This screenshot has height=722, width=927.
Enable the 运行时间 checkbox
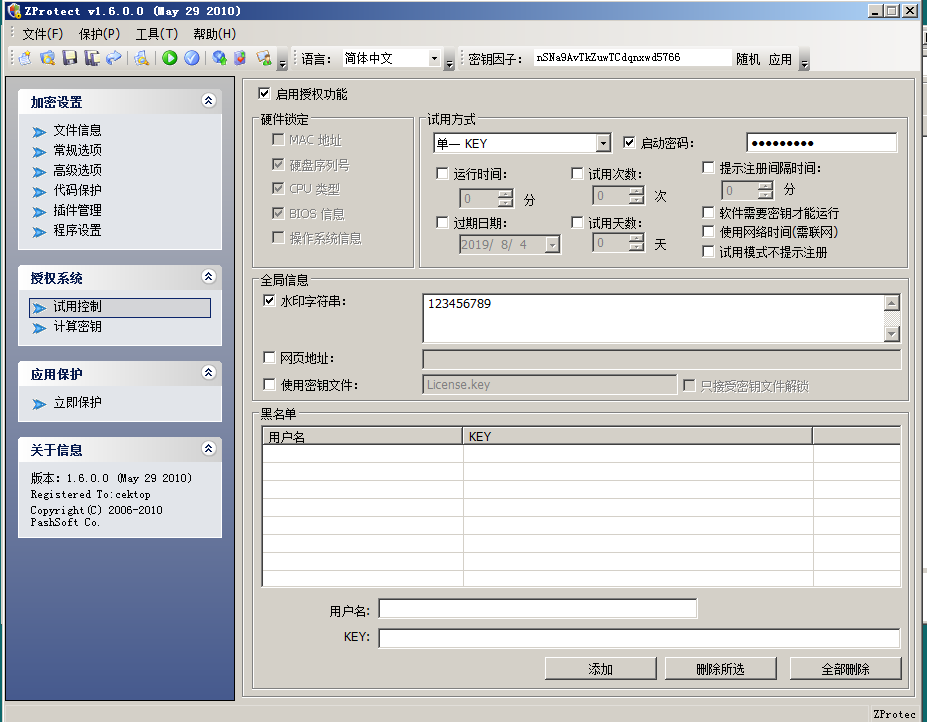pyautogui.click(x=441, y=173)
